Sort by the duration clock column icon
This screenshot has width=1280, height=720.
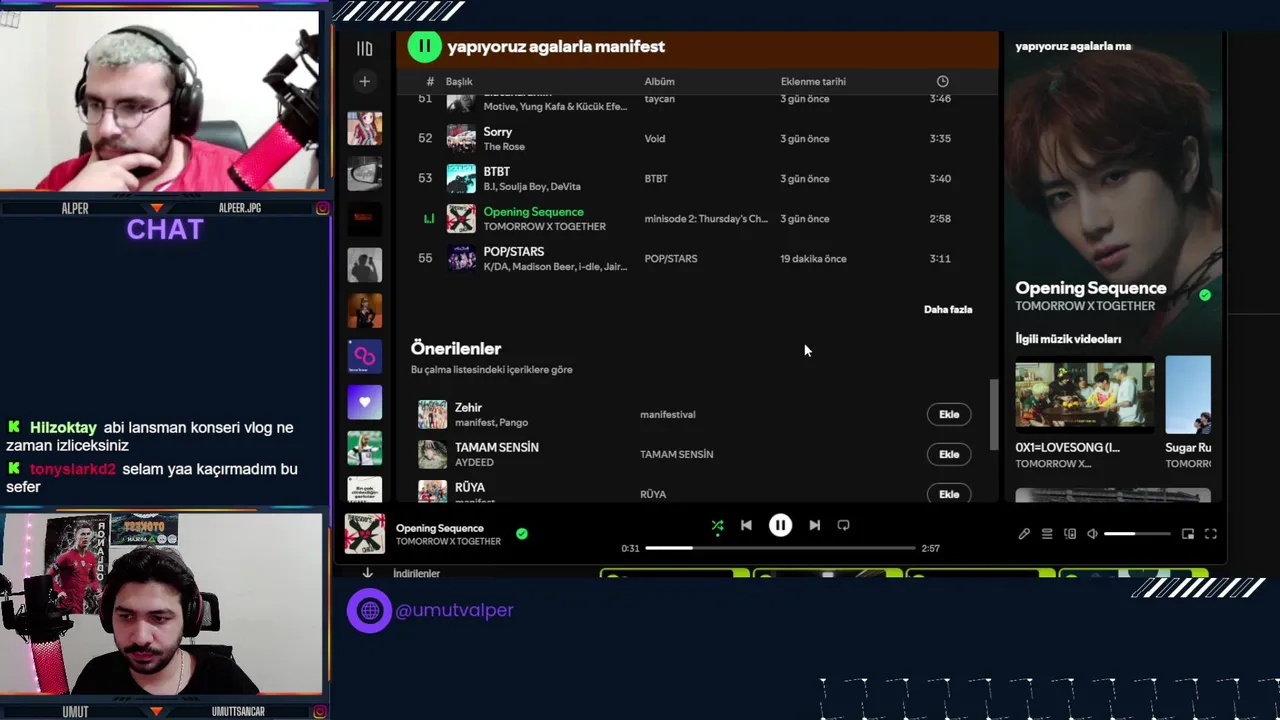(x=942, y=81)
